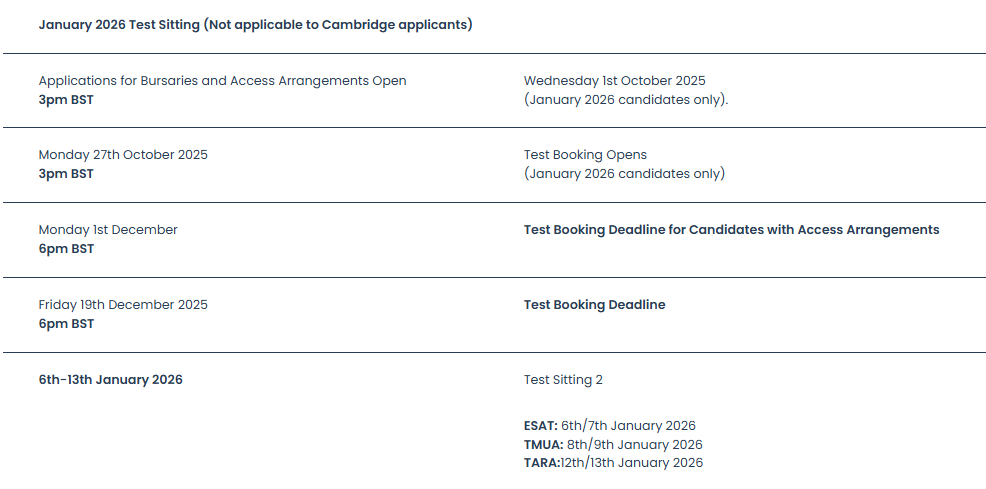Image resolution: width=986 pixels, height=489 pixels.
Task: Click the ESAT 6th/7th January 2026 line
Action: tap(609, 426)
